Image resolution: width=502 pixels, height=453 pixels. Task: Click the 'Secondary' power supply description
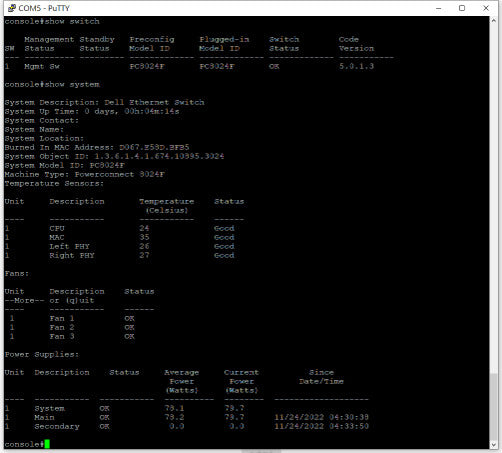tap(57, 426)
